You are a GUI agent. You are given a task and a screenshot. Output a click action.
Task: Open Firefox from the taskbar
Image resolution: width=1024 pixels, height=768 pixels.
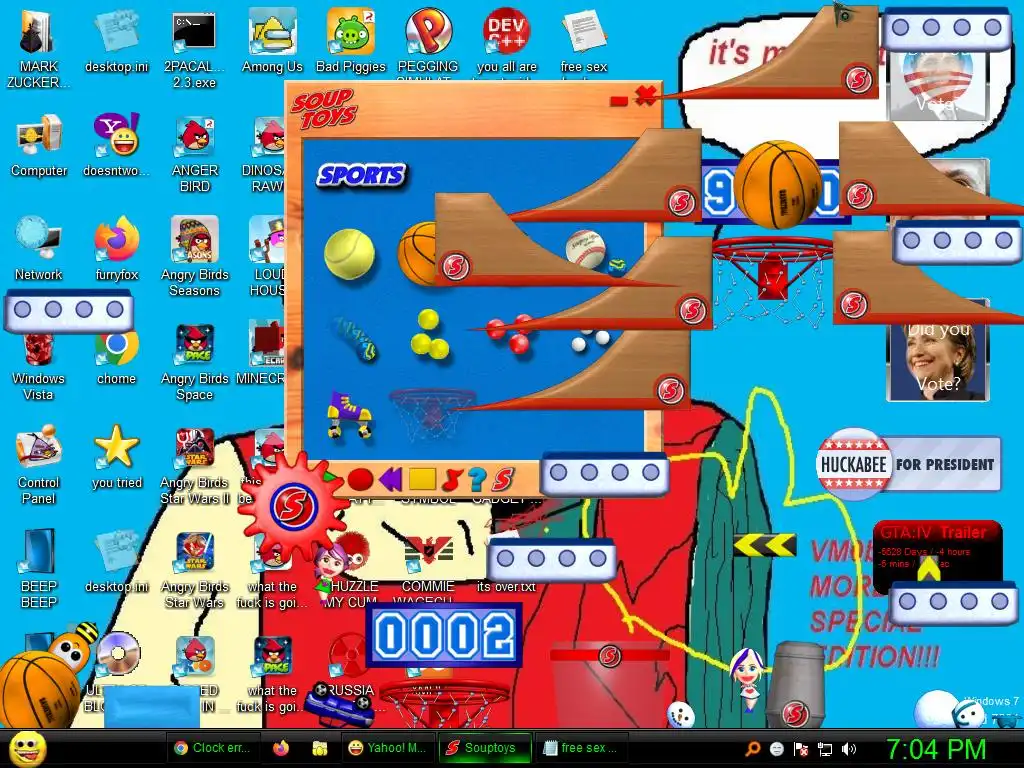pos(281,748)
